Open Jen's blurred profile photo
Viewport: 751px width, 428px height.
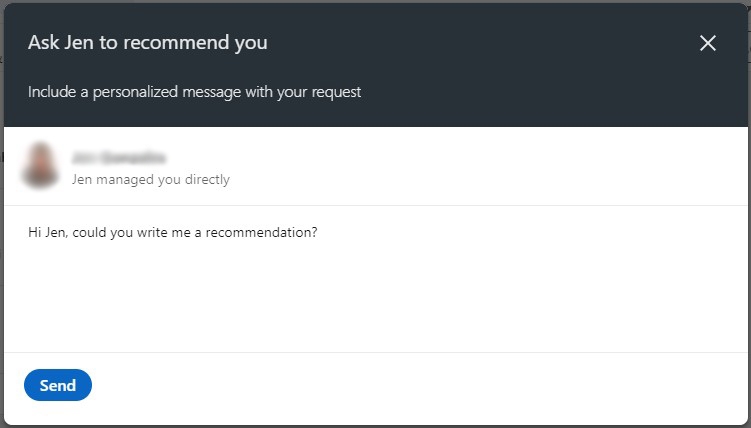[40, 165]
